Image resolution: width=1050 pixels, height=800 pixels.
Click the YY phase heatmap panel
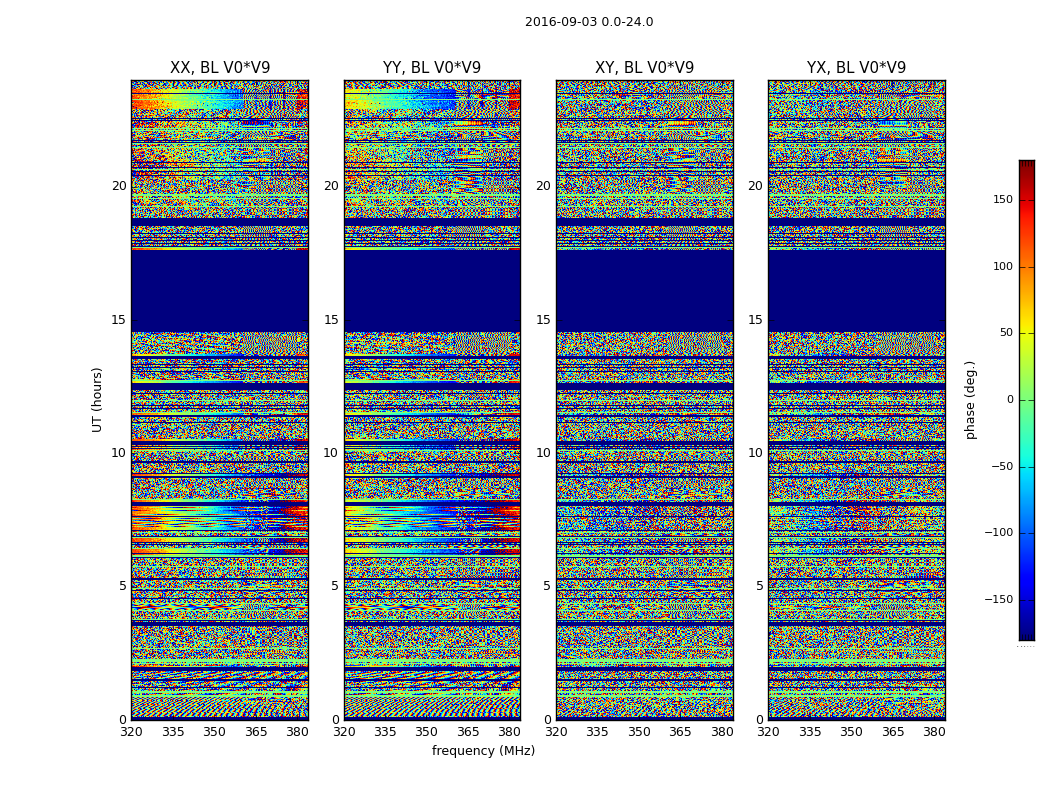[x=432, y=400]
